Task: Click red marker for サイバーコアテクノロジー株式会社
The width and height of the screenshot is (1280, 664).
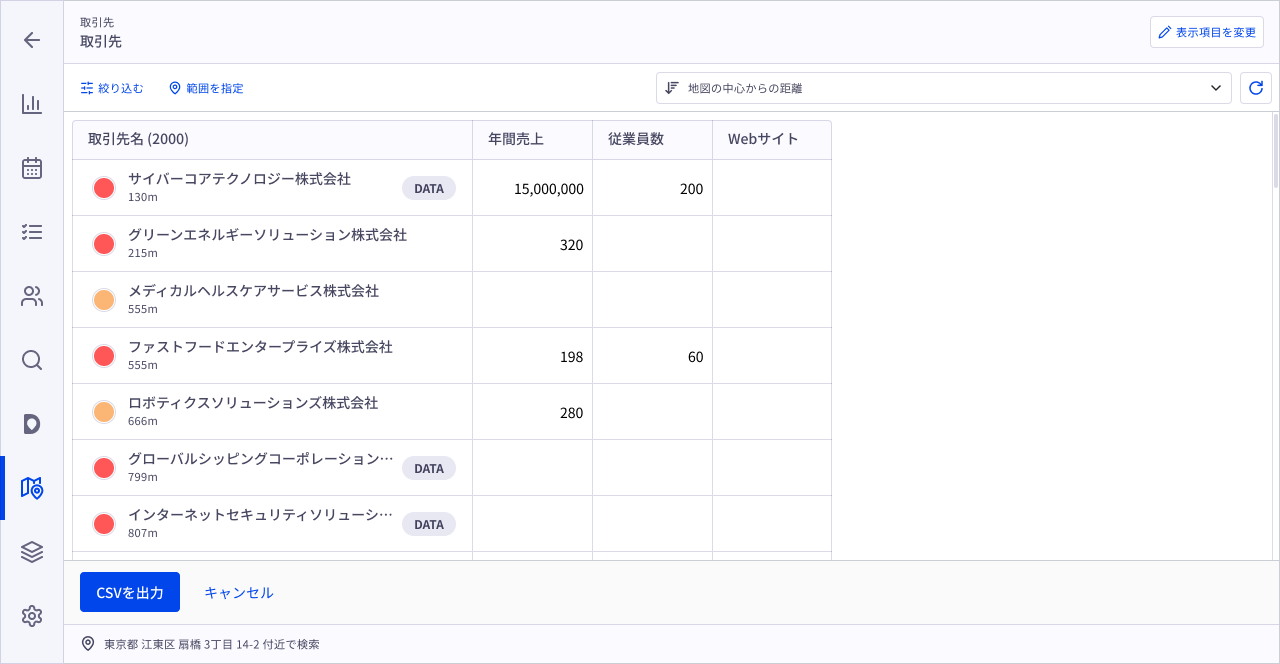Action: coord(104,188)
